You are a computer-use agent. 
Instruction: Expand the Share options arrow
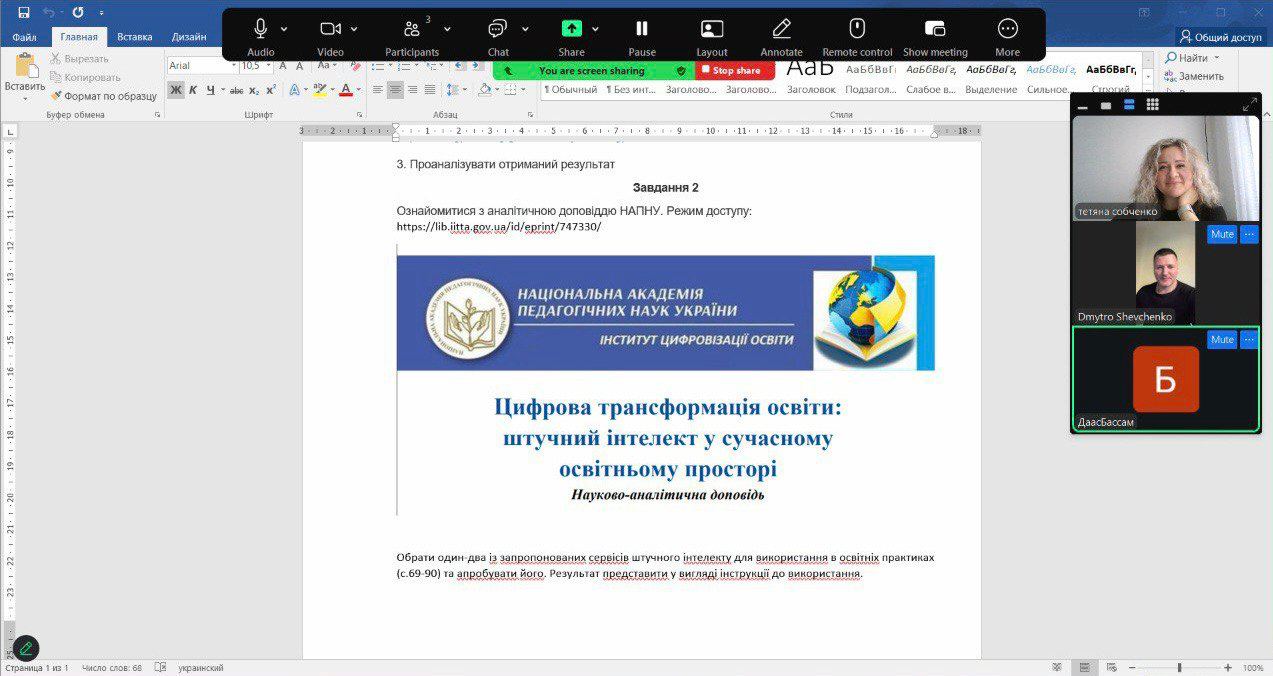(596, 29)
